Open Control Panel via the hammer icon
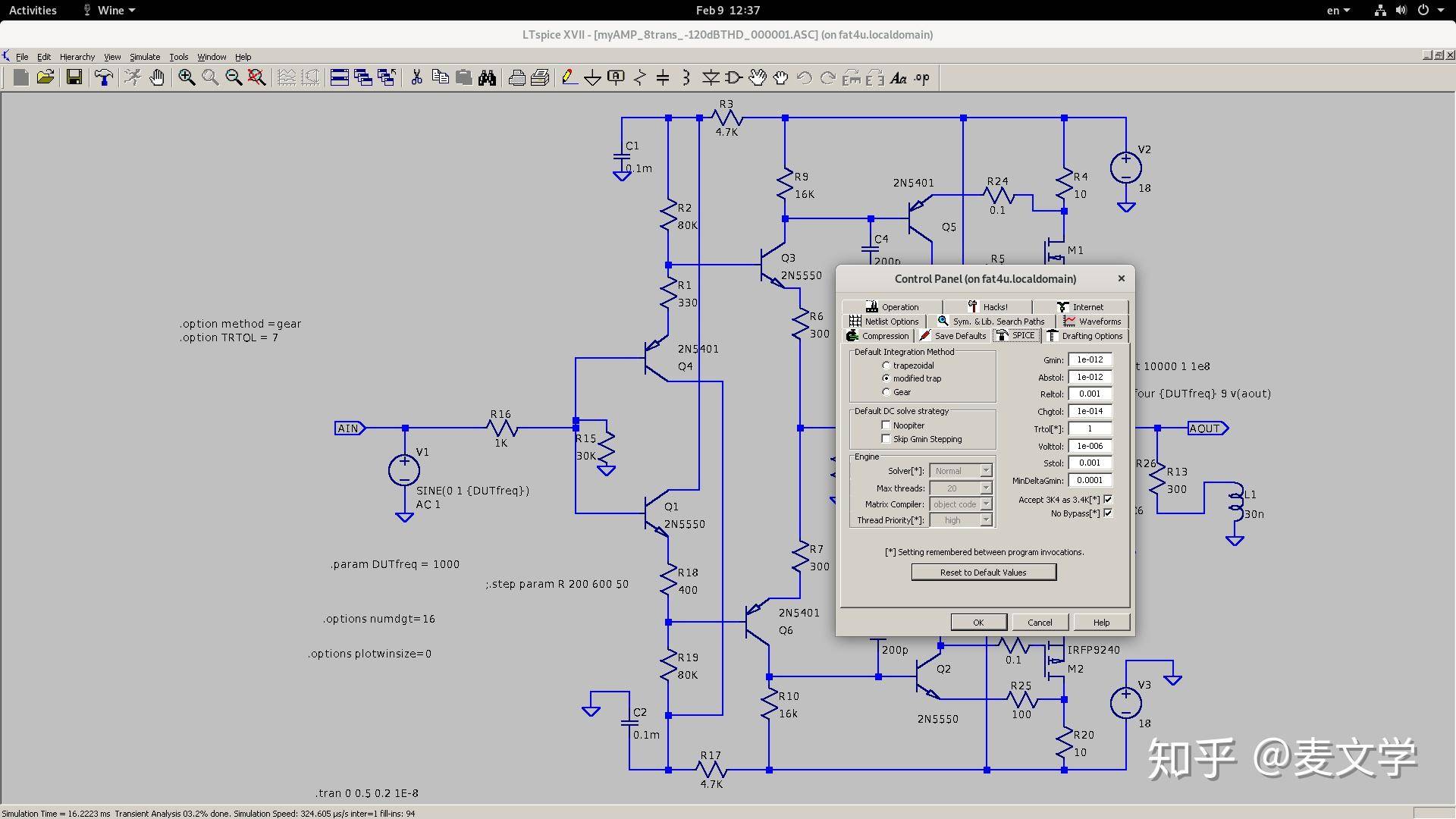This screenshot has width=1456, height=819. 104,77
